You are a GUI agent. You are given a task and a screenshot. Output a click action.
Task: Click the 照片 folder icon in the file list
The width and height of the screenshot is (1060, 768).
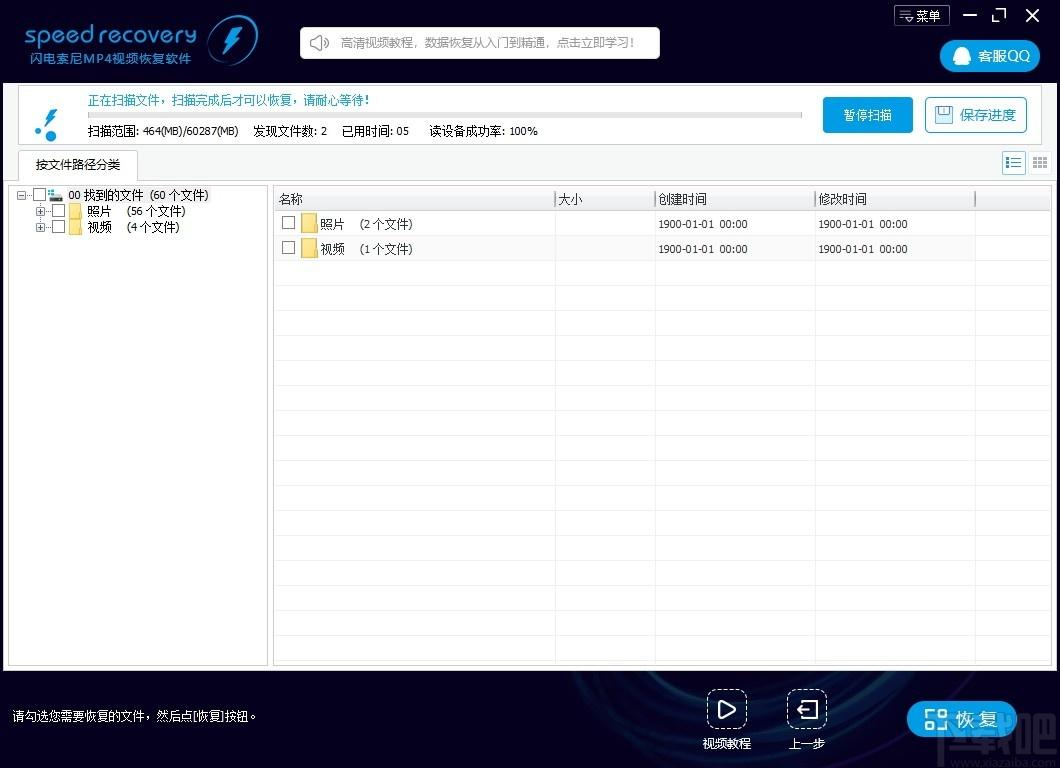click(309, 223)
